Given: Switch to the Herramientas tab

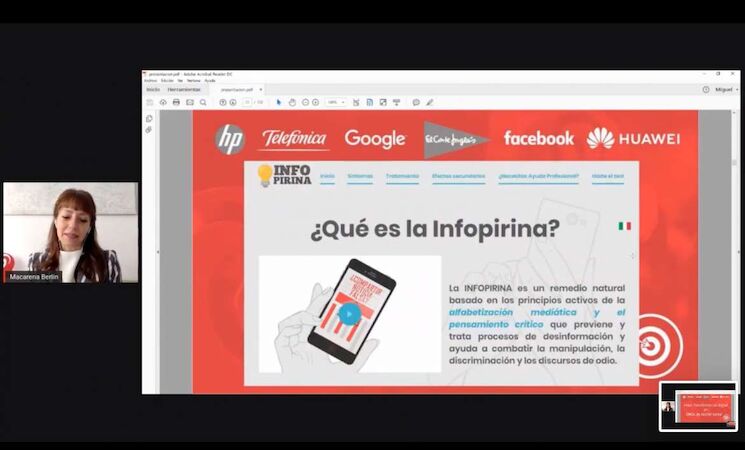Looking at the screenshot, I should click(183, 89).
